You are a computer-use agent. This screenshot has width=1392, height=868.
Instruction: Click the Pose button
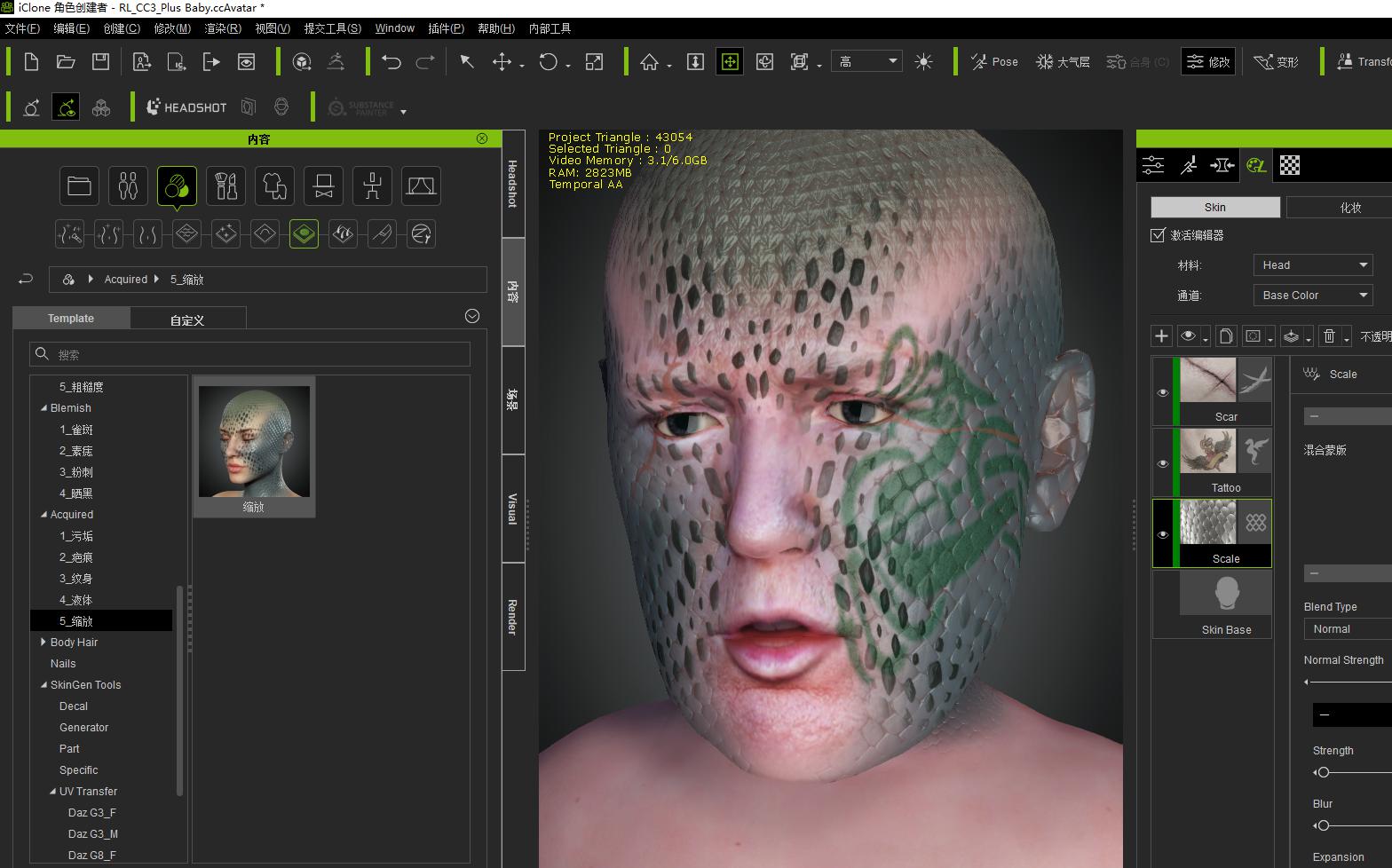994,61
